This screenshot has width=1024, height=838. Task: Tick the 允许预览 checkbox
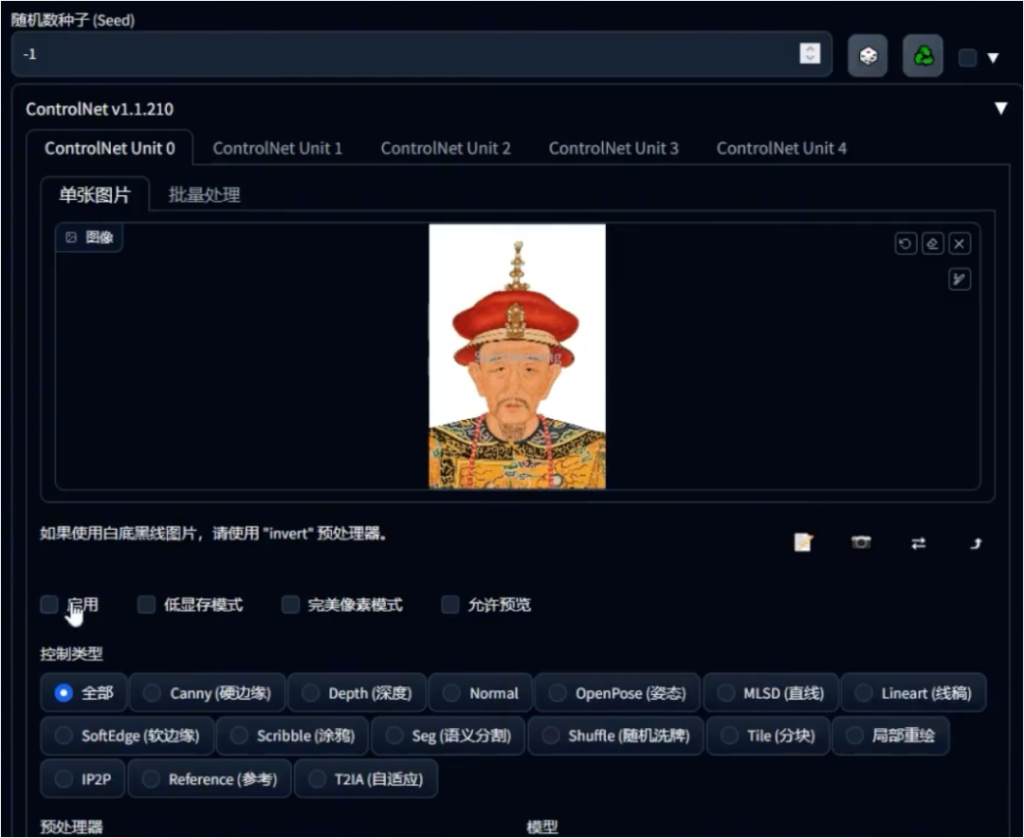tap(451, 605)
